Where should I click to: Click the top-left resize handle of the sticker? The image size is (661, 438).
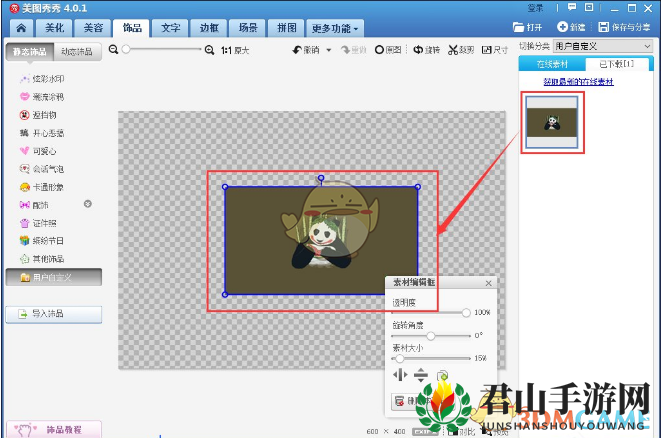tap(225, 187)
